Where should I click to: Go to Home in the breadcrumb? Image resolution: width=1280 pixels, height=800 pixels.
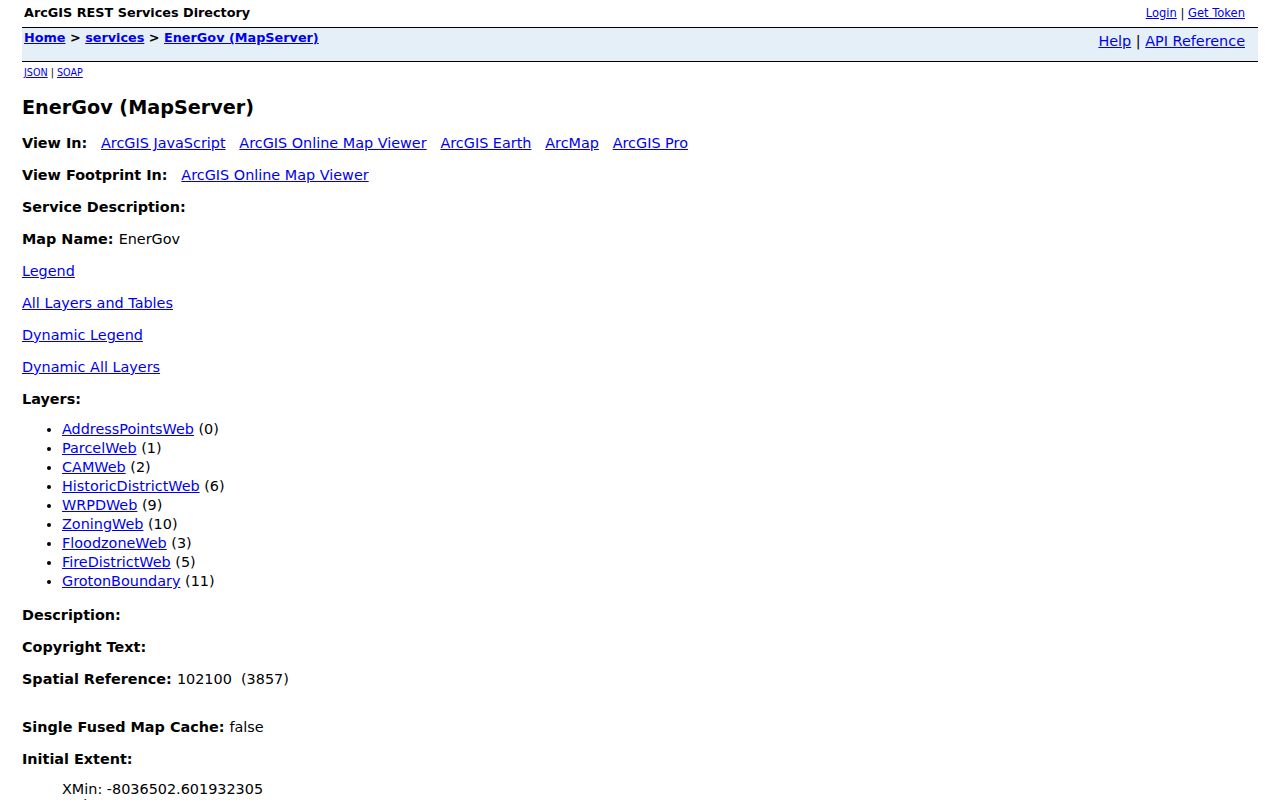click(x=45, y=38)
